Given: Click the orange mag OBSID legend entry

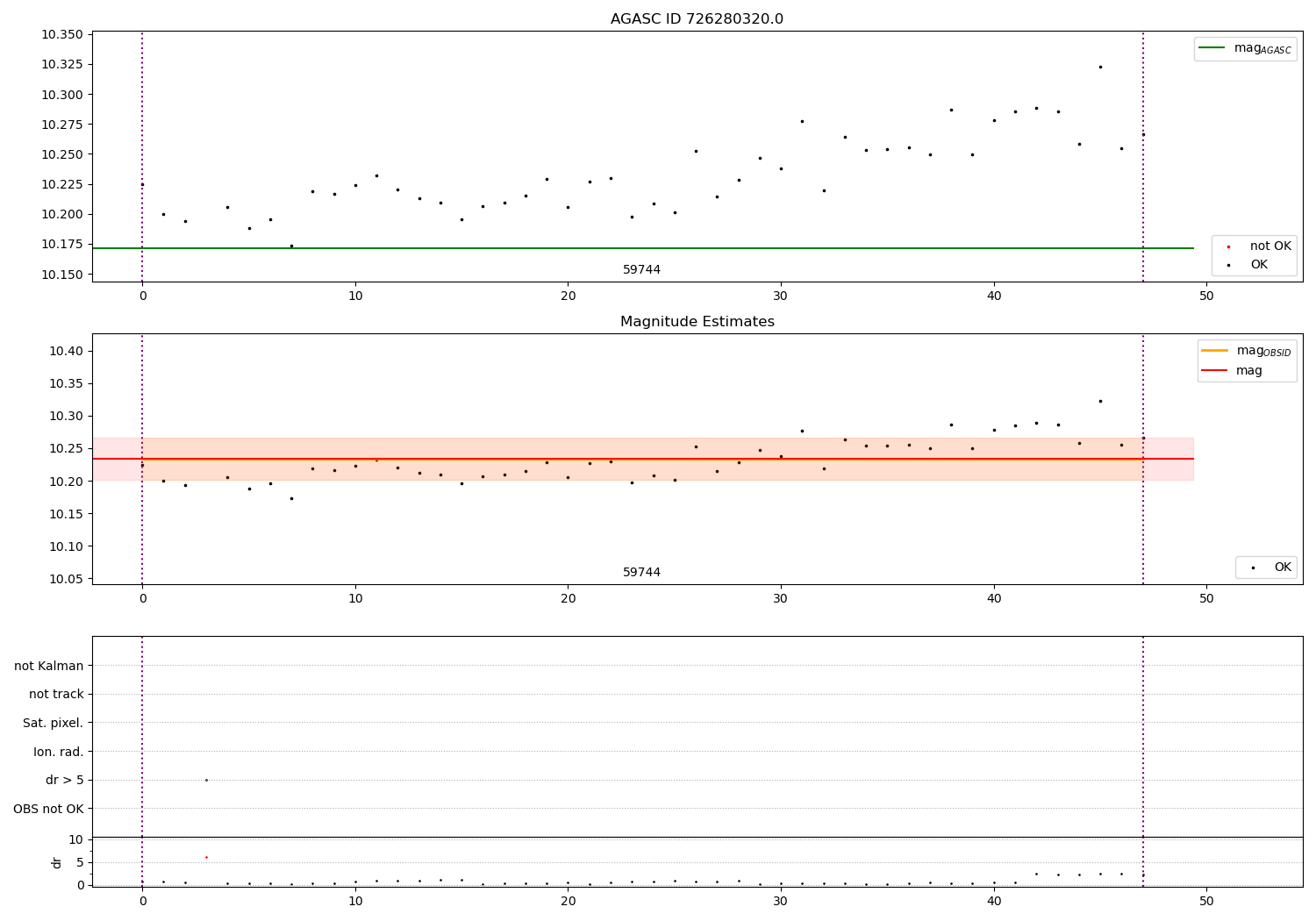Looking at the screenshot, I should (x=1245, y=351).
